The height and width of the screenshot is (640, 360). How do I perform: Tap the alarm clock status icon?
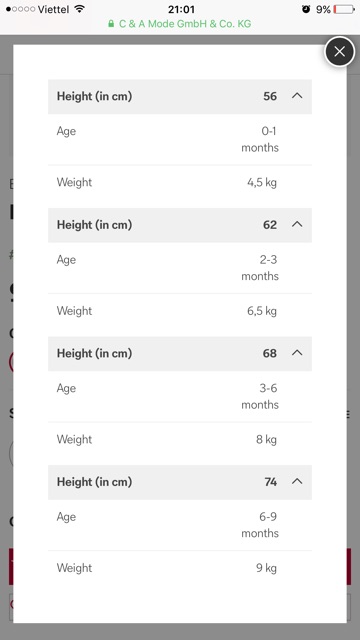click(x=306, y=9)
